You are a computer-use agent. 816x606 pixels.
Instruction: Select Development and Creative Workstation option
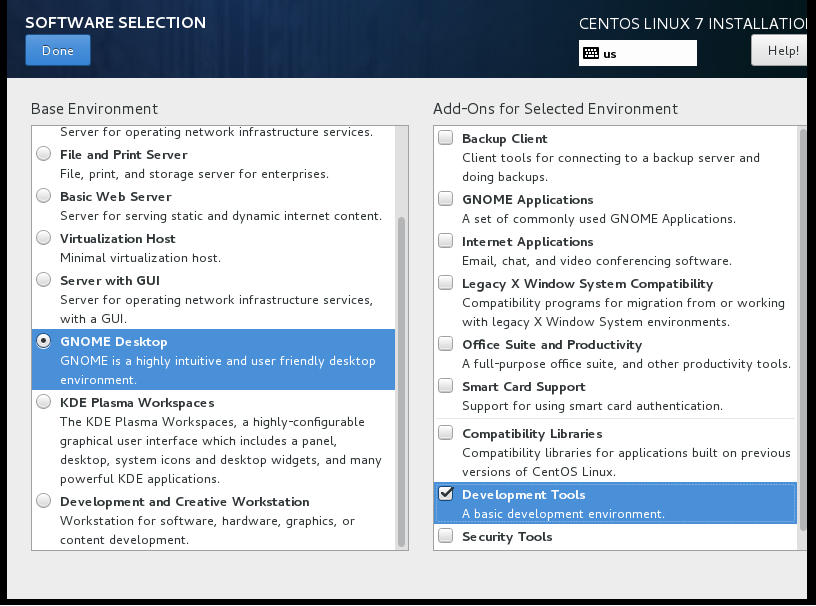44,501
